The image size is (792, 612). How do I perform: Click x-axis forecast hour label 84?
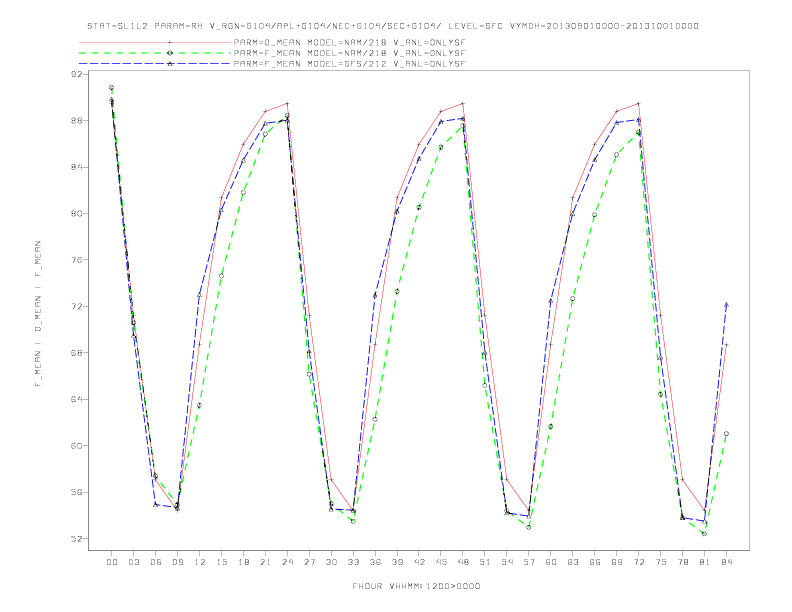pos(727,562)
